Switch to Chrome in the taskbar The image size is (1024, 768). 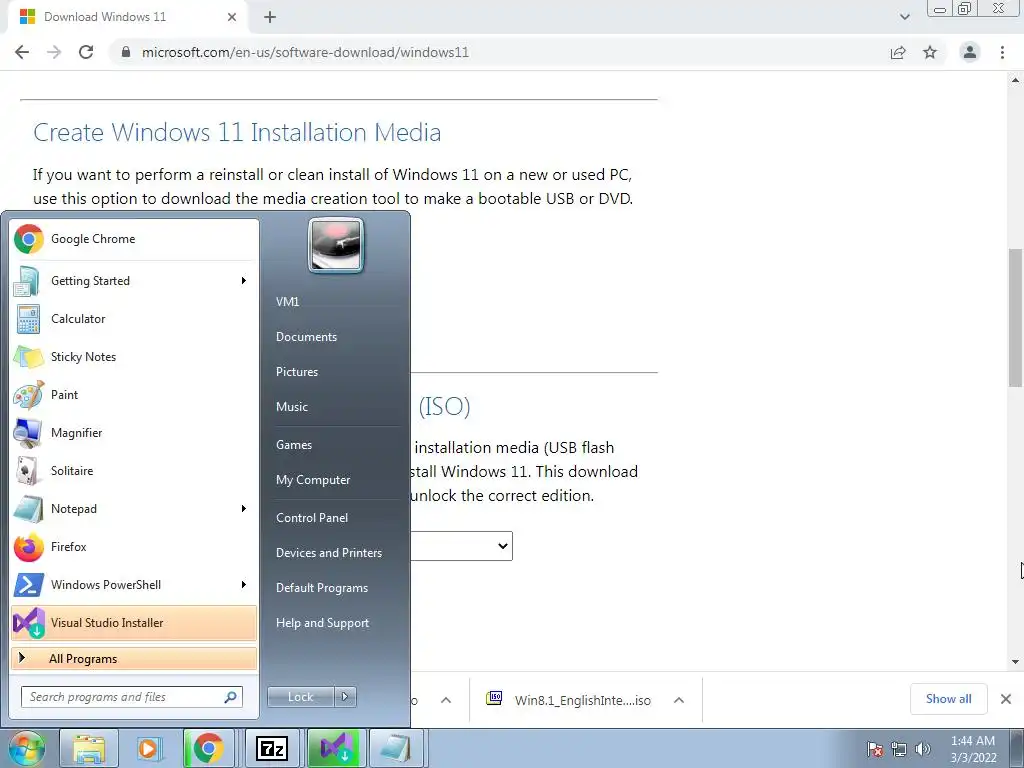tap(208, 748)
